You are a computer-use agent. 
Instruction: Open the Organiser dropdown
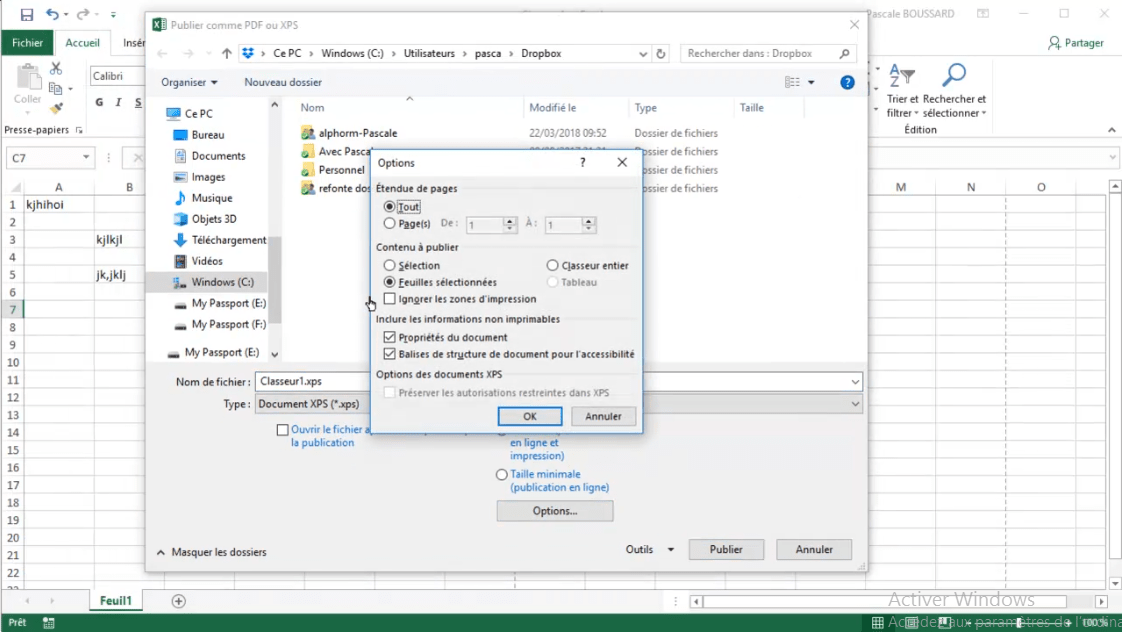(188, 82)
